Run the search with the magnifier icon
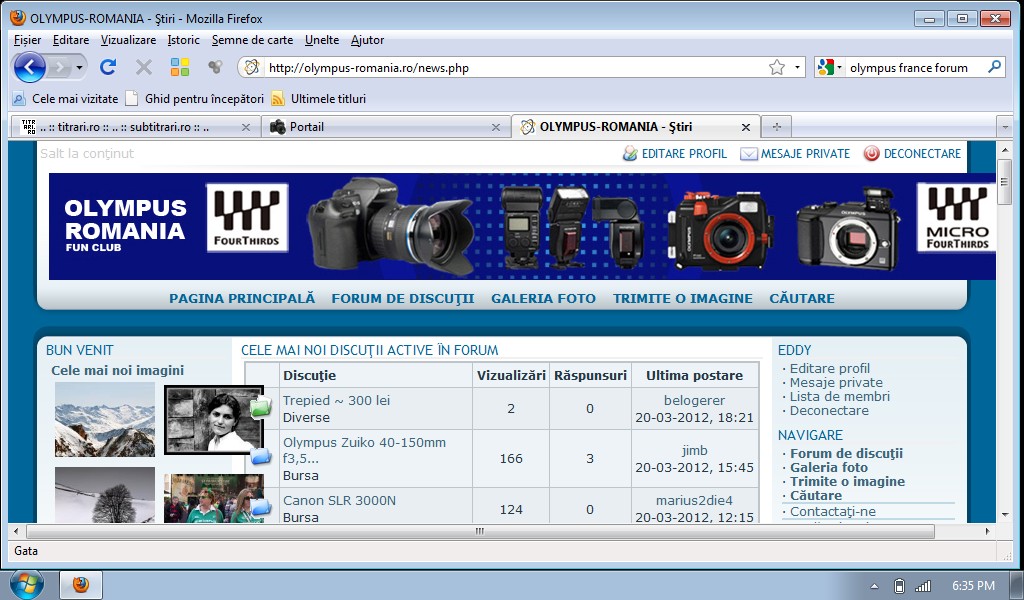This screenshot has width=1024, height=600. [994, 67]
